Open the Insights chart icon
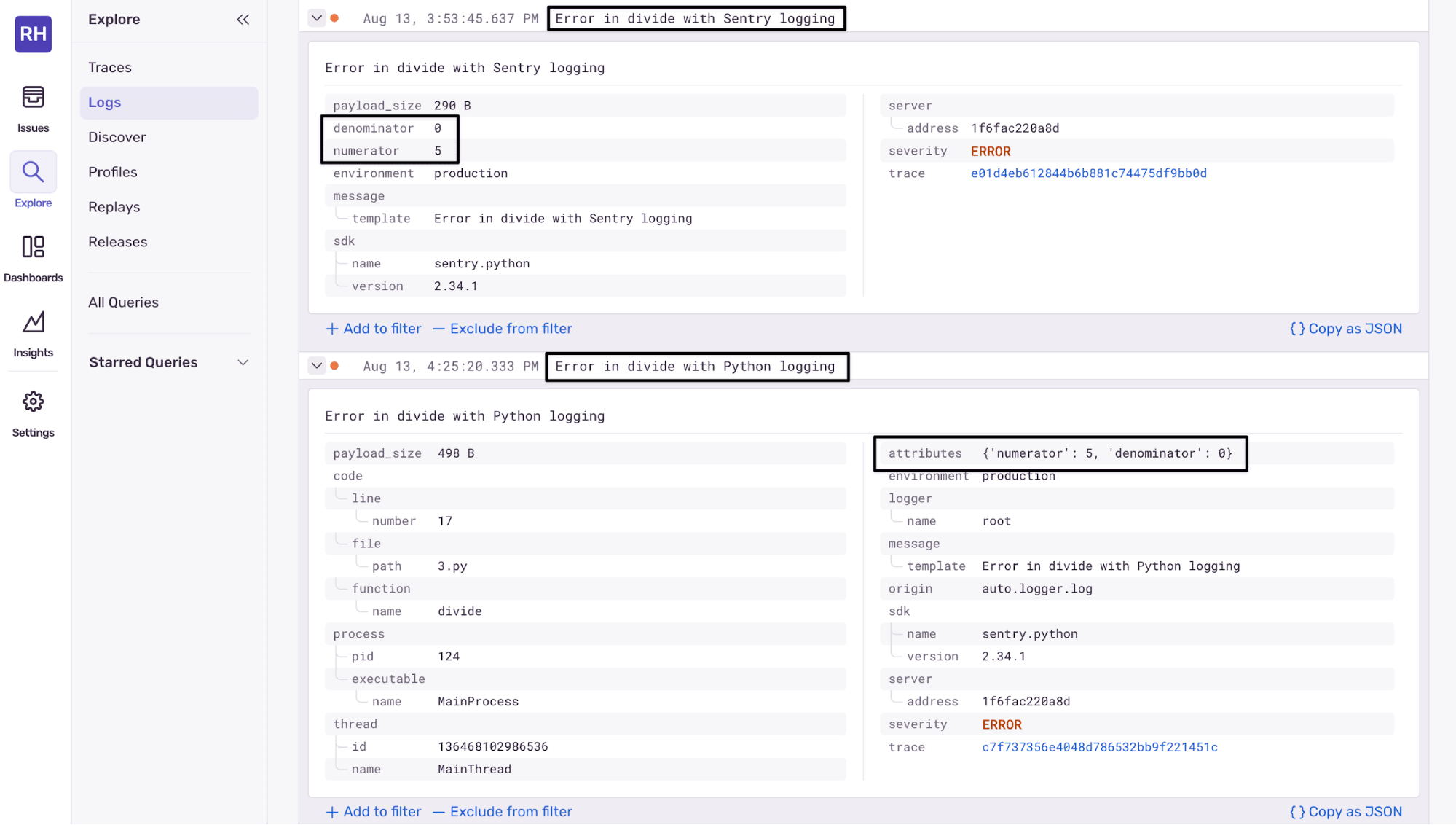The height and width of the screenshot is (825, 1456). pos(33,323)
